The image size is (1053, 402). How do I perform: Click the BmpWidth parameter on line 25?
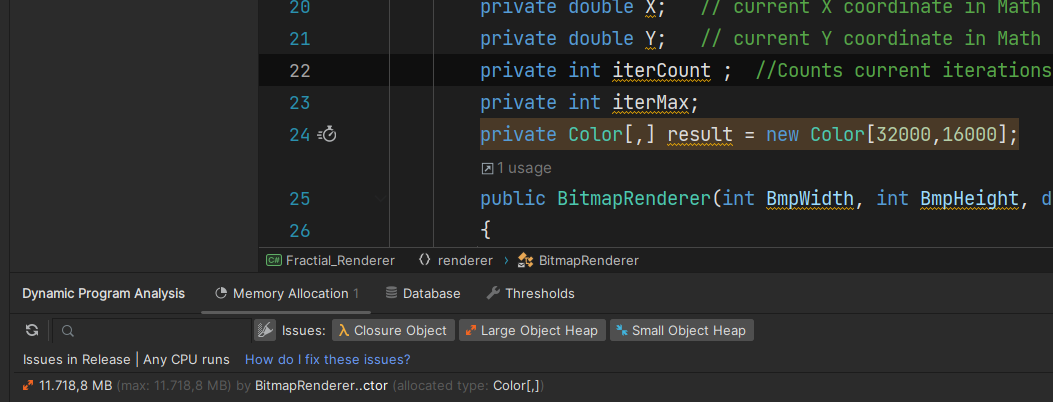coord(810,199)
